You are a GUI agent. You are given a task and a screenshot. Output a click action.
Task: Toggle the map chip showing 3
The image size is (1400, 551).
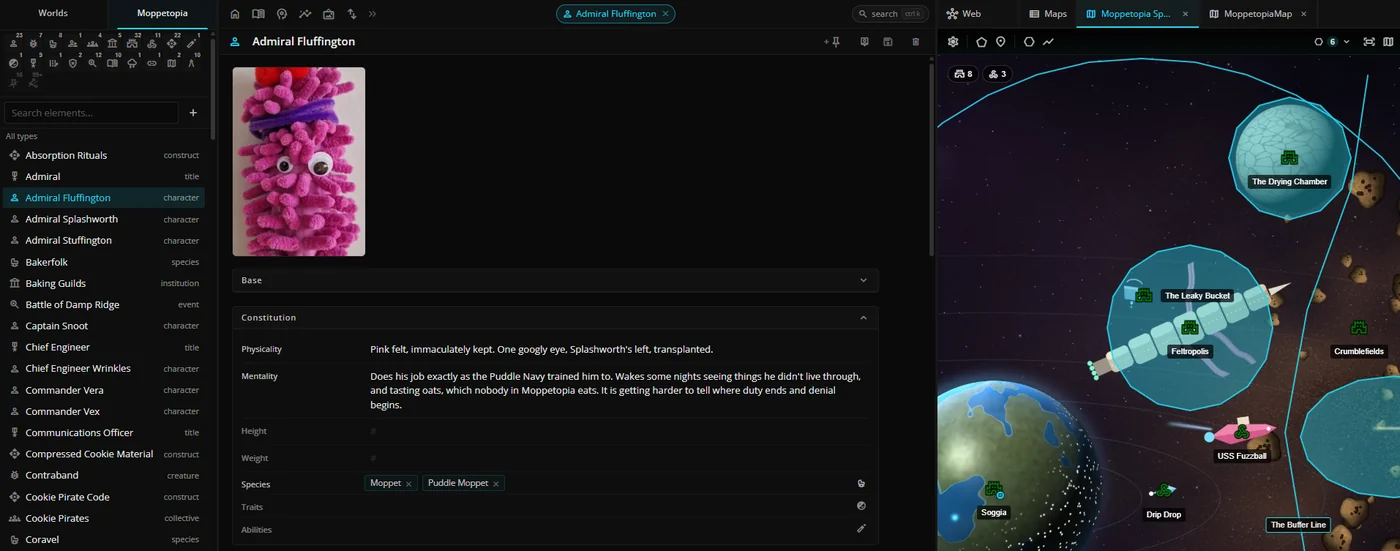tap(996, 74)
